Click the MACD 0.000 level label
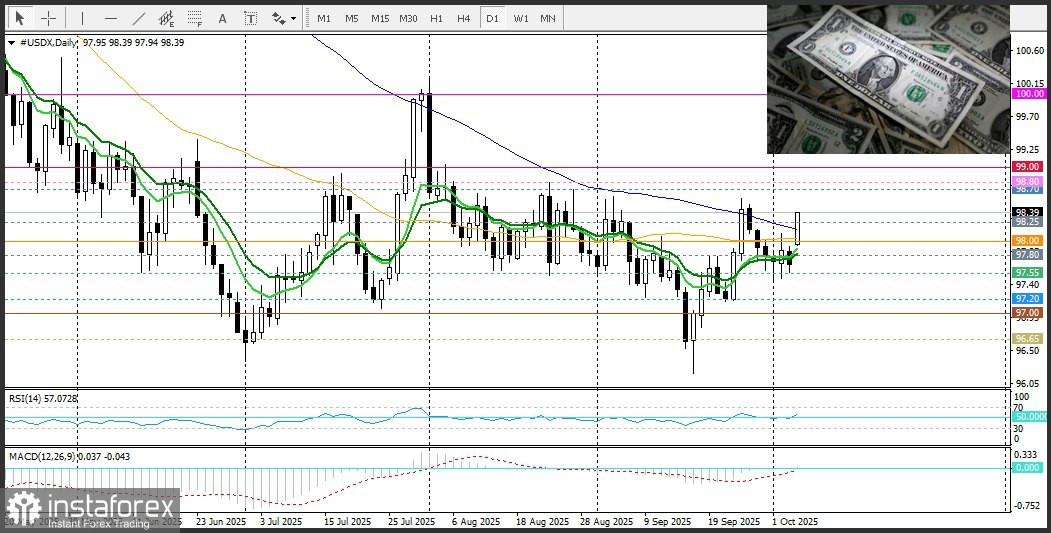This screenshot has width=1051, height=533. click(1030, 468)
